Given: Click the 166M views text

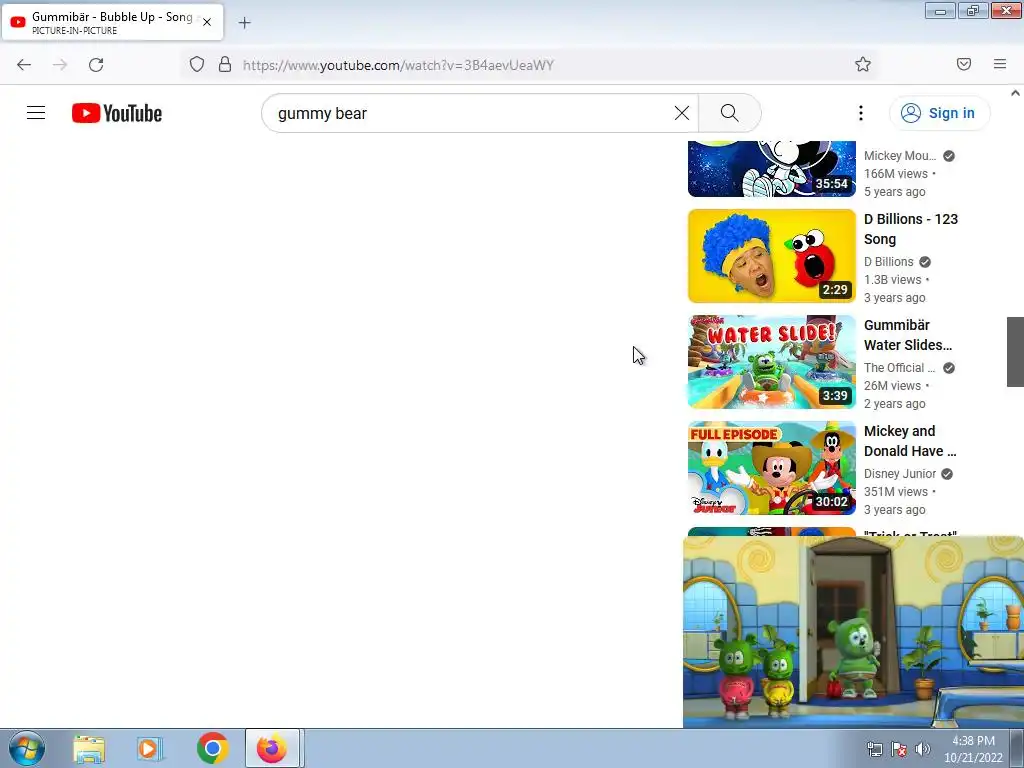Looking at the screenshot, I should [896, 174].
